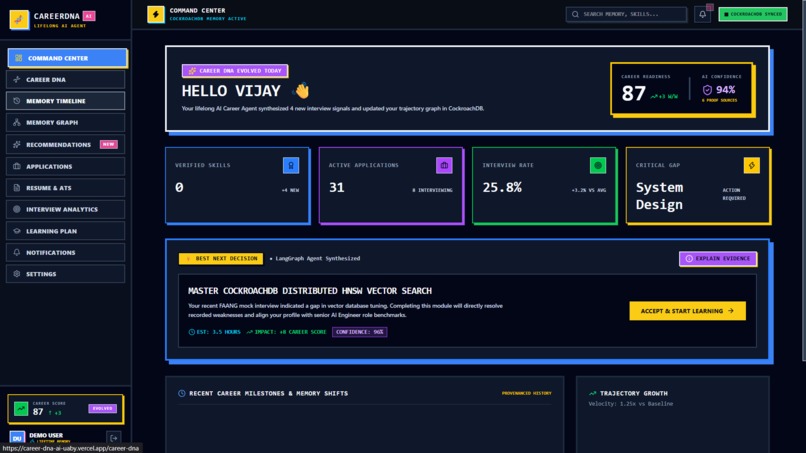Click the clock icon beside Recent Career Milestones
806x453 pixels.
pyautogui.click(x=181, y=393)
